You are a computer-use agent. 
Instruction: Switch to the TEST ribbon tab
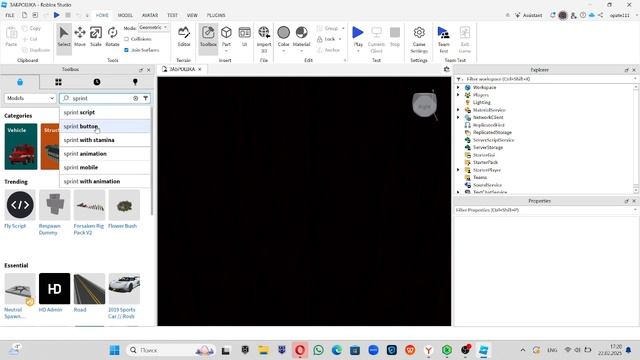172,15
